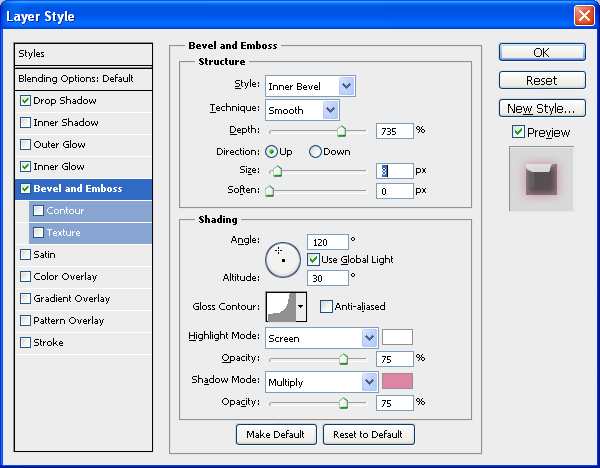Enable the Stroke checkbox
Viewport: 600px width, 468px height.
pyautogui.click(x=25, y=342)
